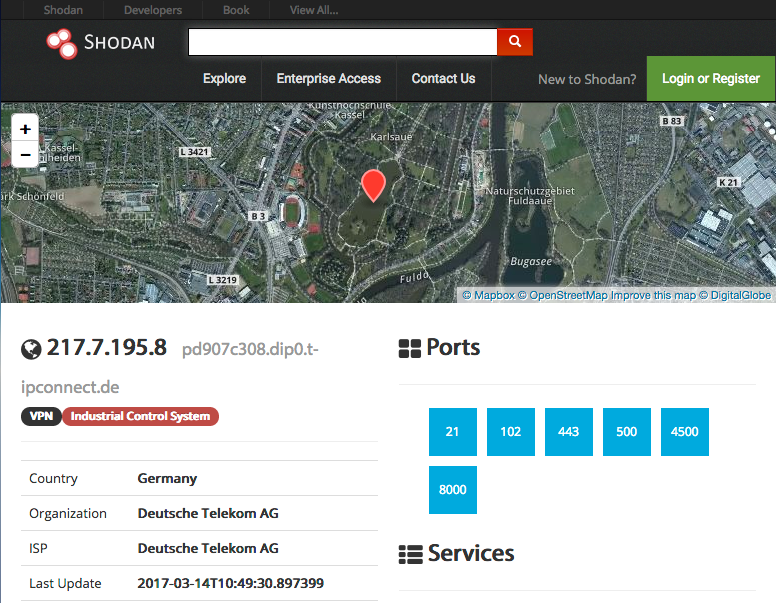Open the View All... menu

pos(314,10)
